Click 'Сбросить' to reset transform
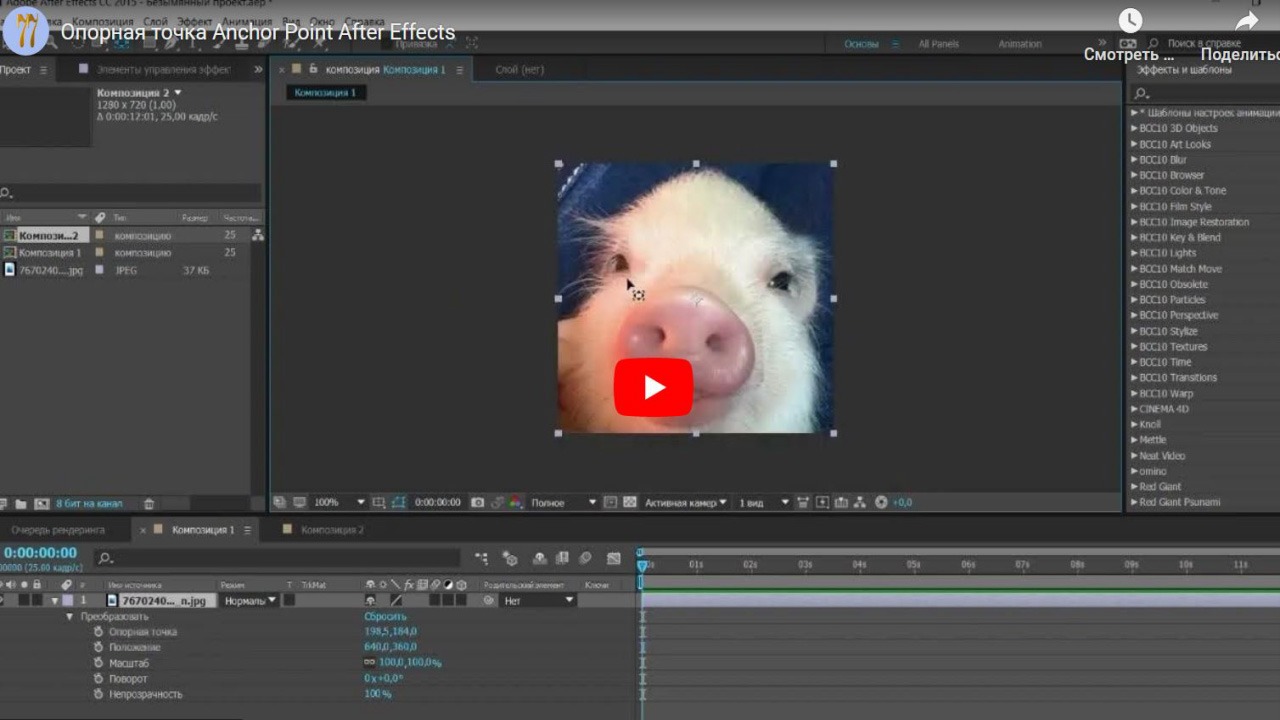Screen dimensions: 1280x720 (385, 617)
